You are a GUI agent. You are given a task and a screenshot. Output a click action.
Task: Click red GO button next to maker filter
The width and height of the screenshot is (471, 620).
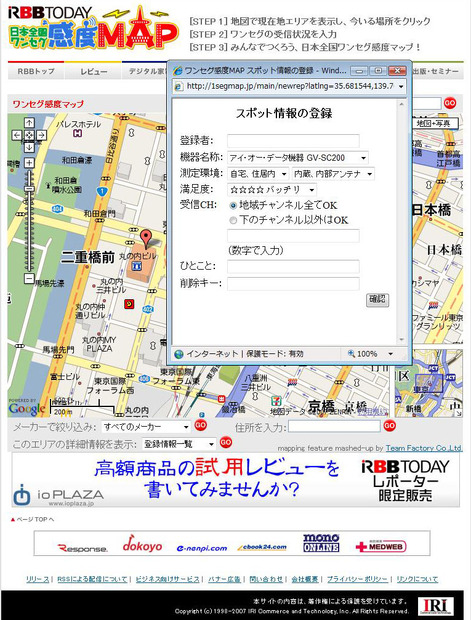tap(201, 425)
